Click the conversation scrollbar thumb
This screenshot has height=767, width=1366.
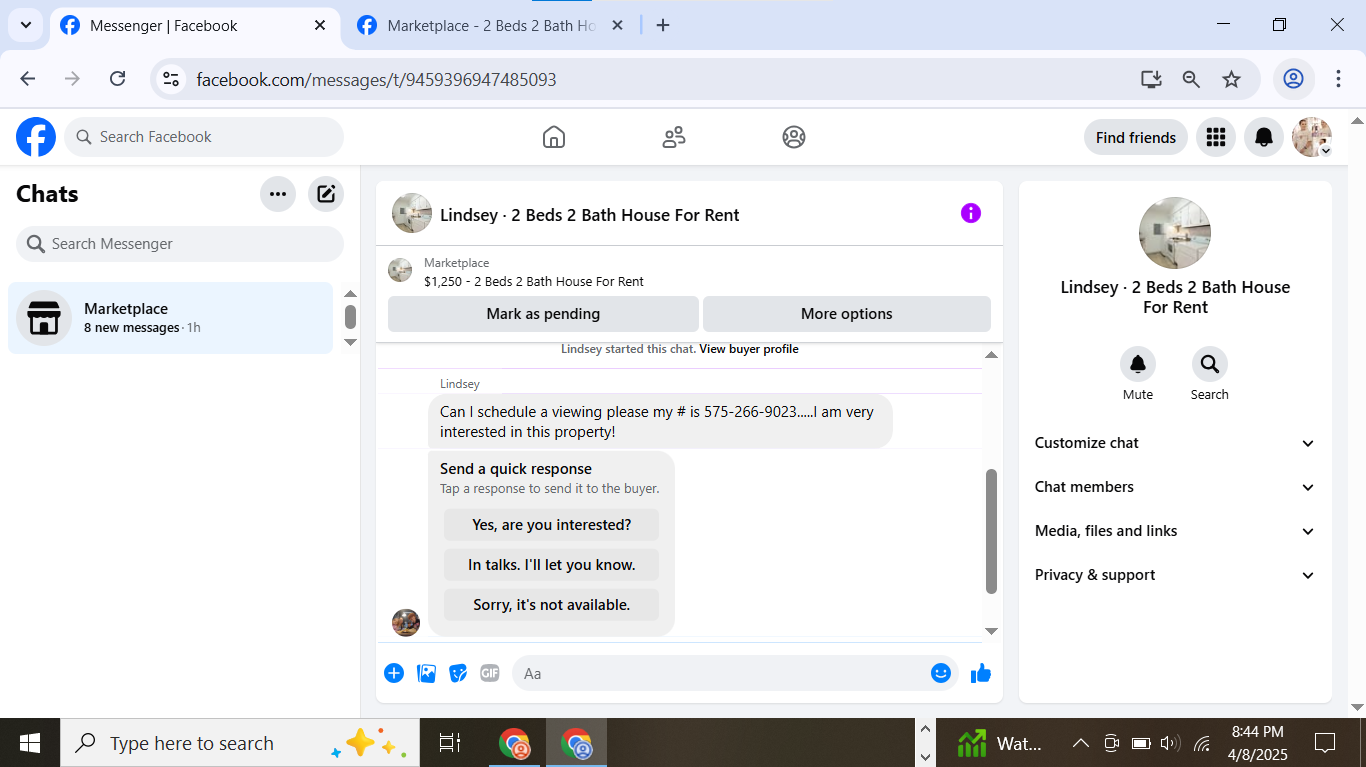click(991, 531)
